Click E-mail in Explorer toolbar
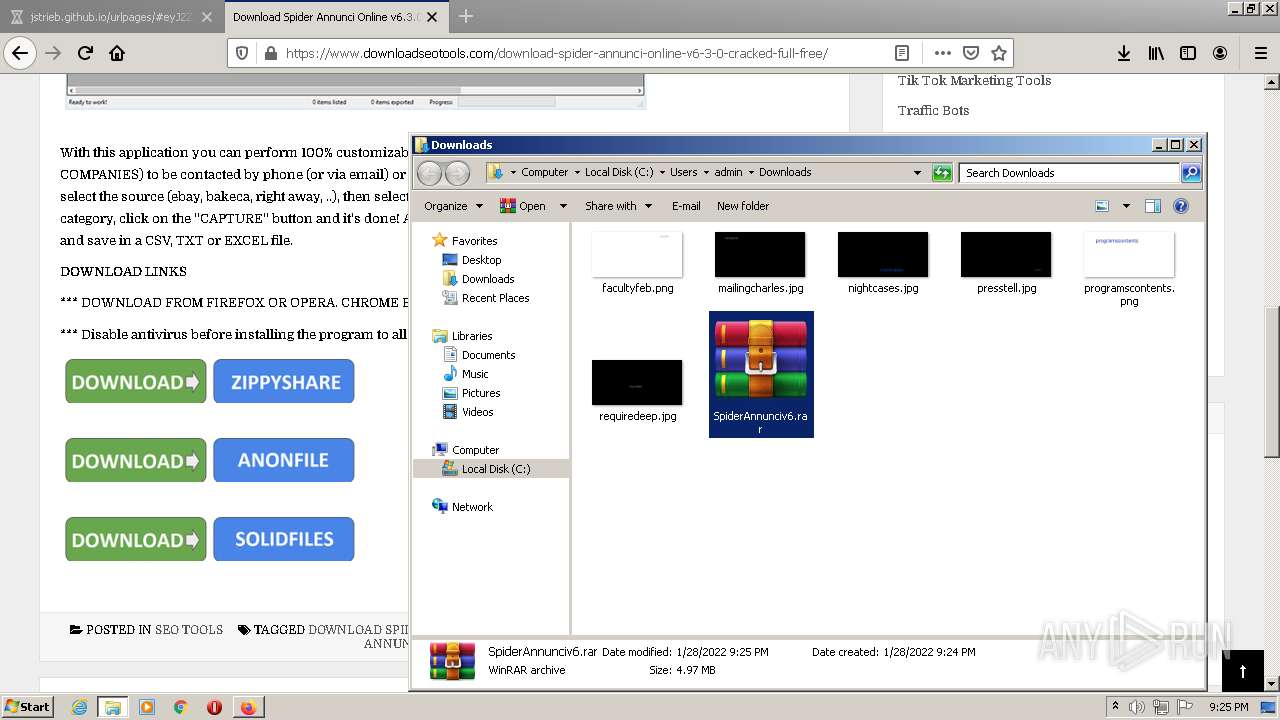This screenshot has height=720, width=1280. (x=686, y=206)
